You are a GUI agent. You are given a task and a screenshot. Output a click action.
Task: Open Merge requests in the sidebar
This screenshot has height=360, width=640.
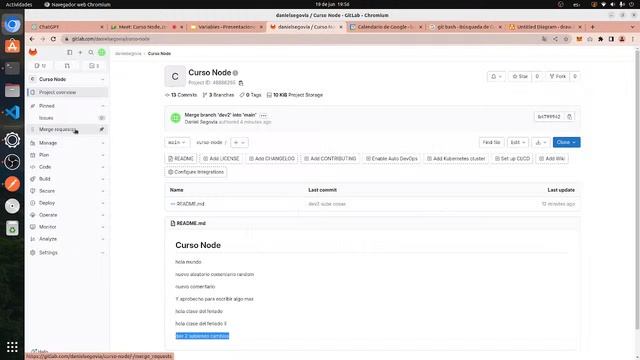coord(67,129)
